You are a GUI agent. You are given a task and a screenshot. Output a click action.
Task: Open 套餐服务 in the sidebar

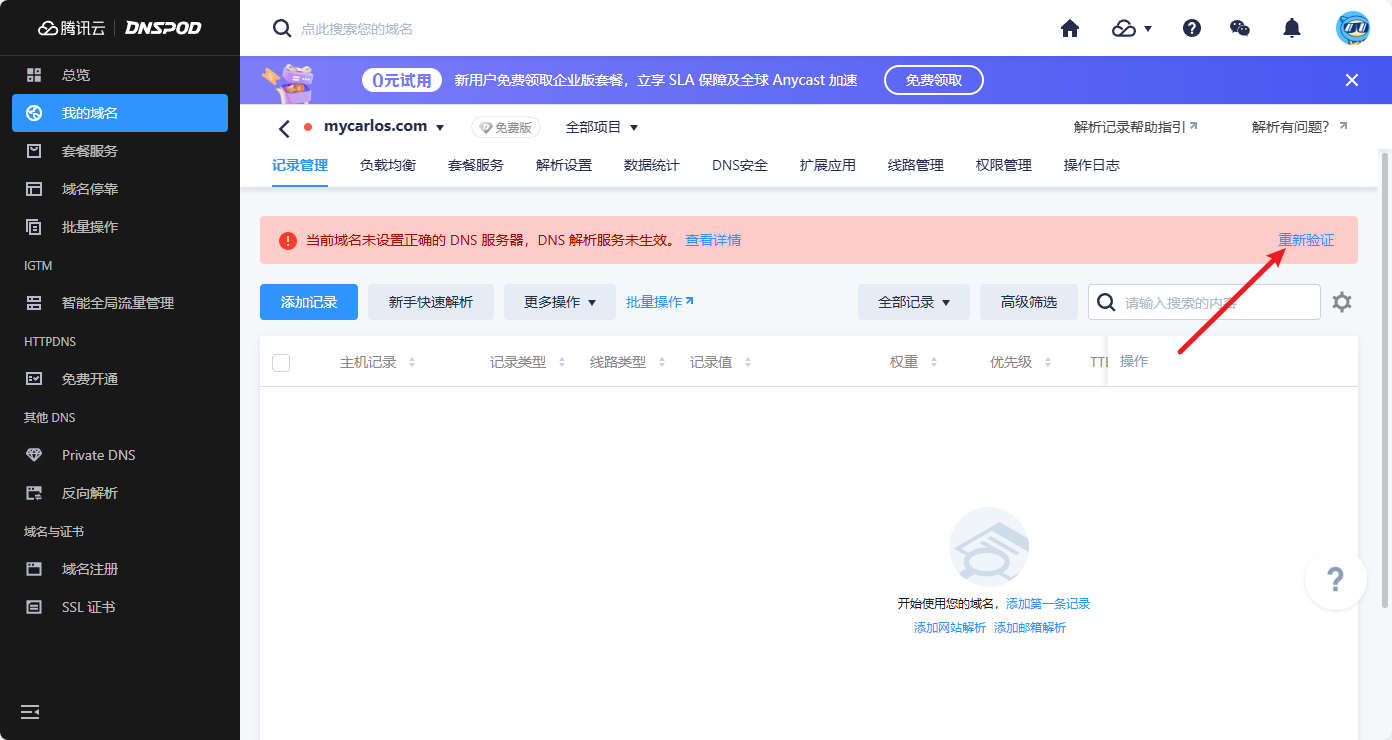(120, 151)
